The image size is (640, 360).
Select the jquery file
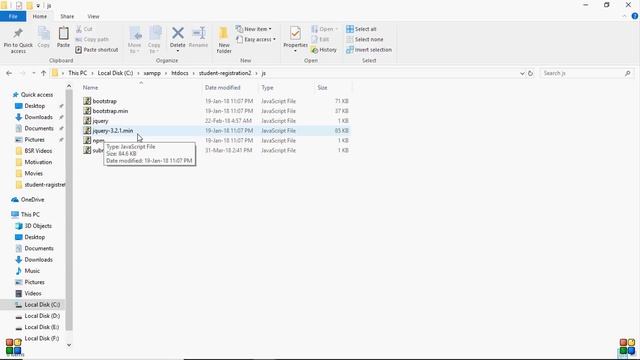(100, 121)
